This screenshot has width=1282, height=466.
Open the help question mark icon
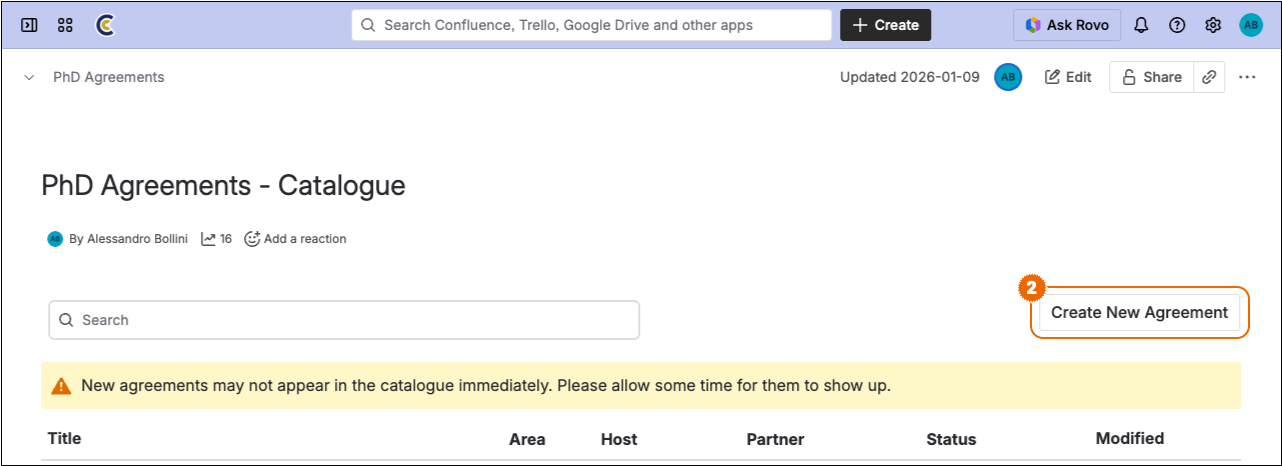[x=1177, y=25]
